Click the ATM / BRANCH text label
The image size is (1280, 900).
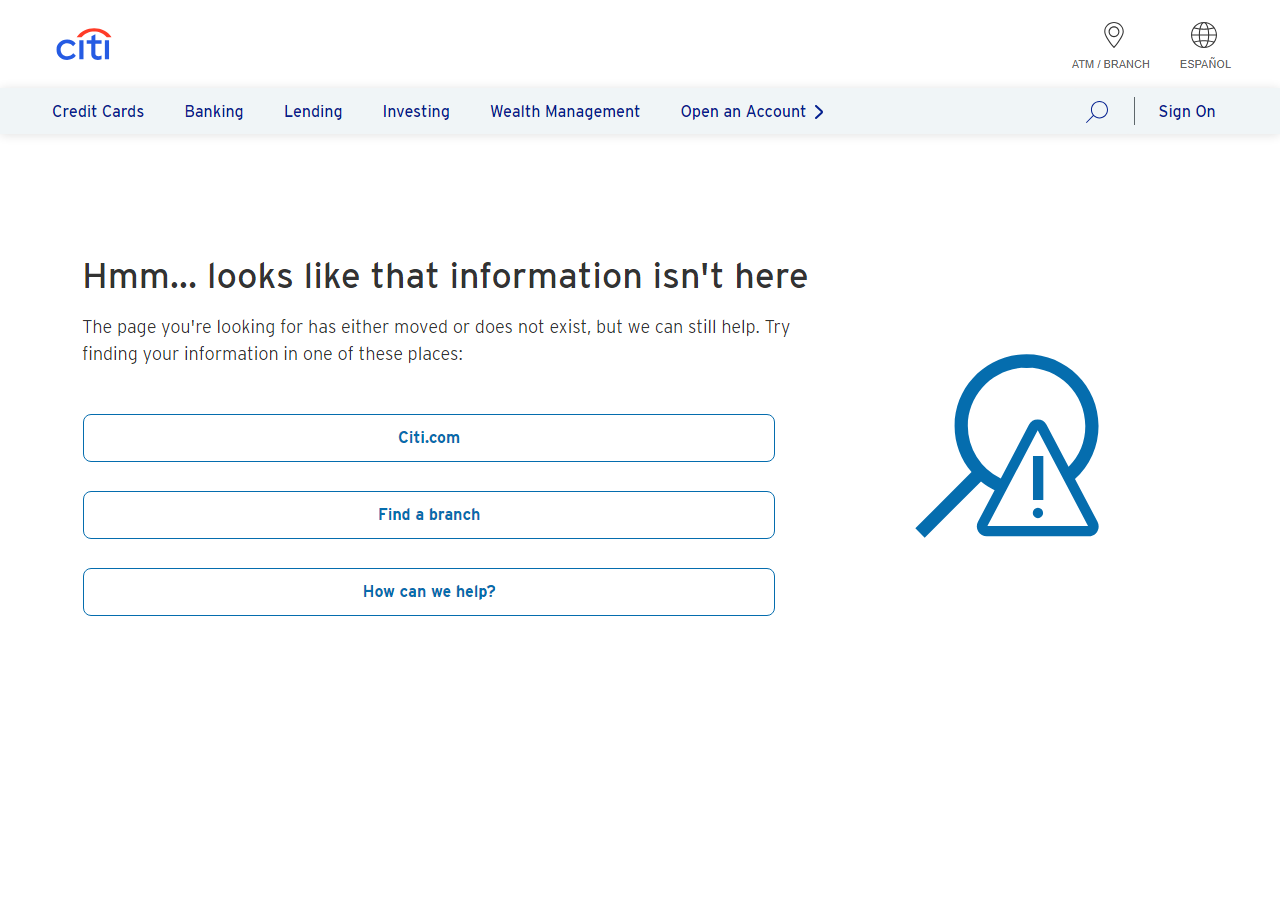[1111, 64]
